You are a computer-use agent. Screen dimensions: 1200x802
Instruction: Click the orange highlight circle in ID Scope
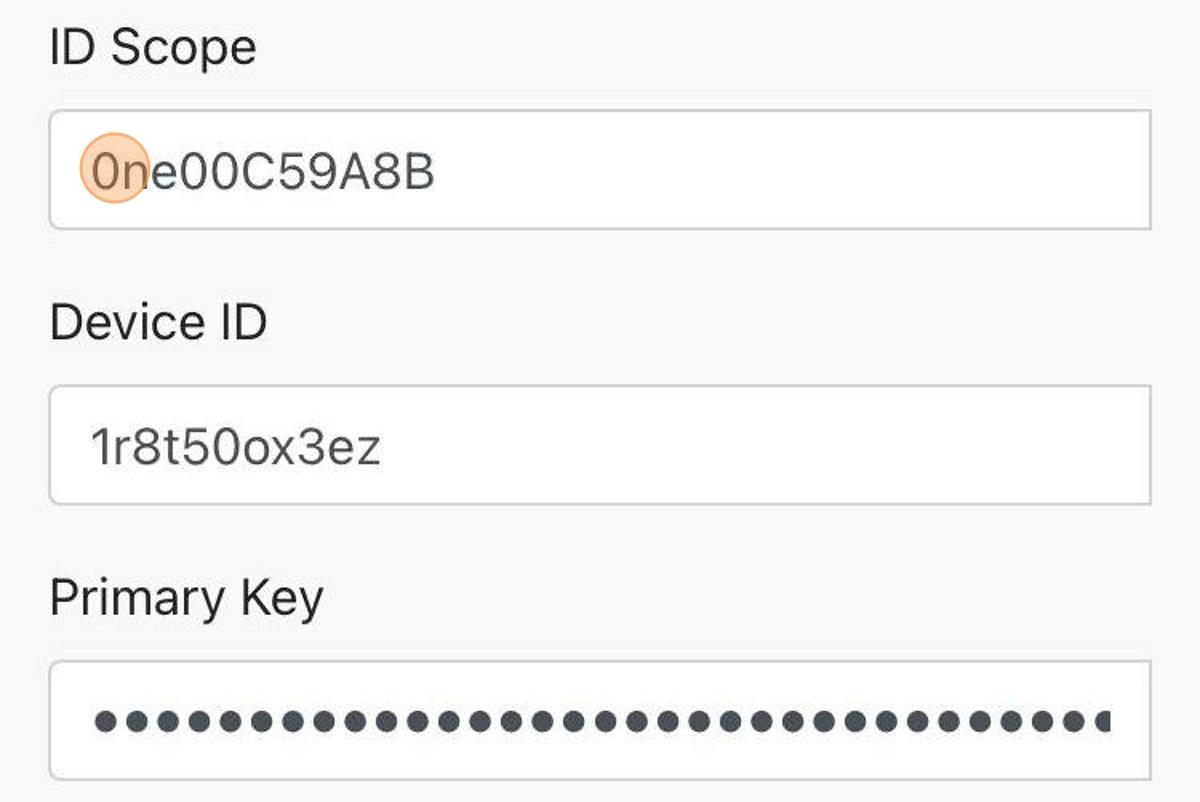[x=114, y=169]
